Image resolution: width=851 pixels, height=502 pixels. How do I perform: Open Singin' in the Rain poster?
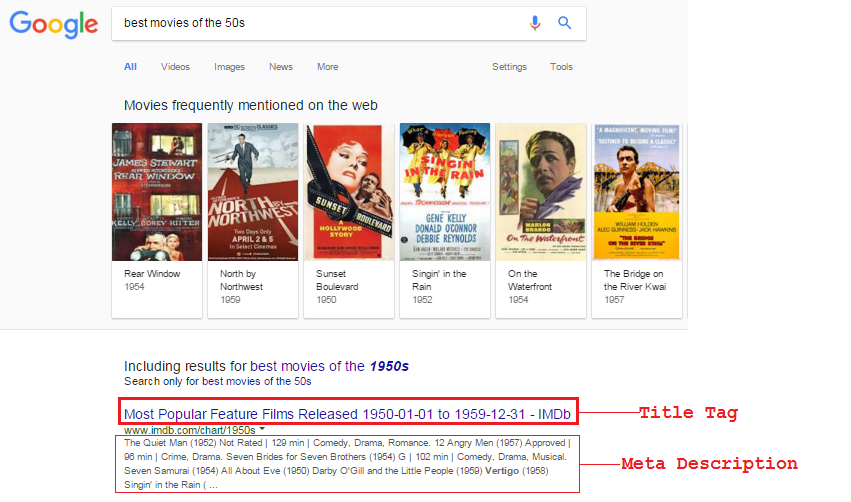(445, 192)
